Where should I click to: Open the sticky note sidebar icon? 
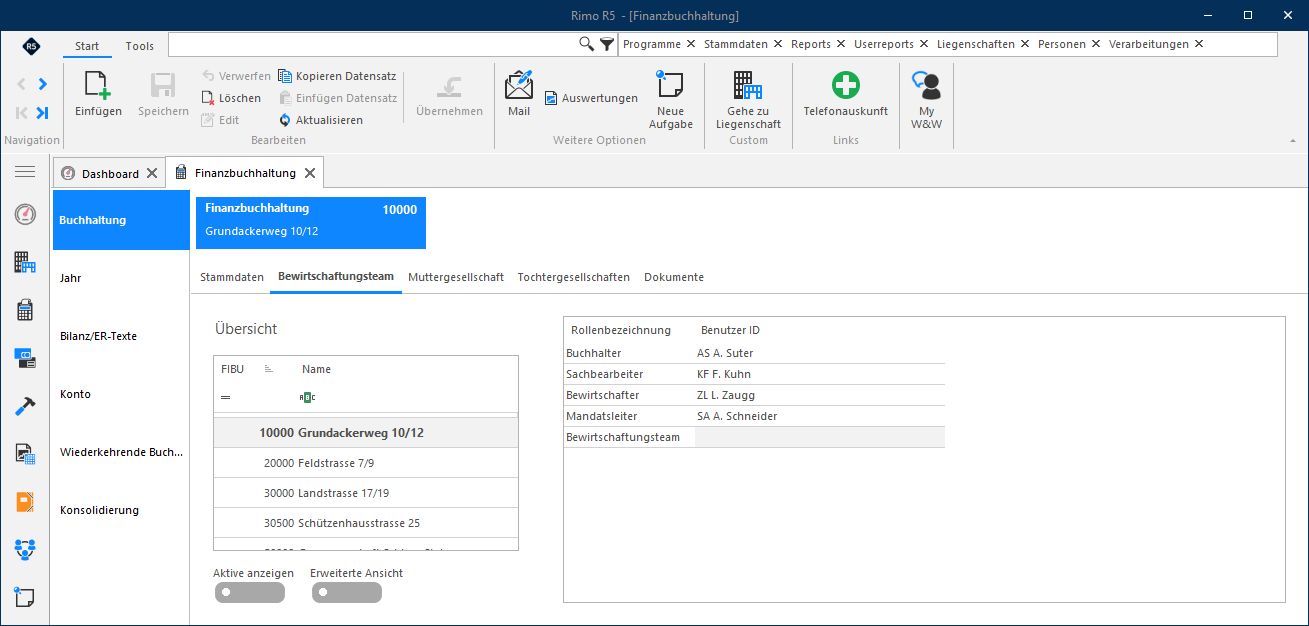25,597
